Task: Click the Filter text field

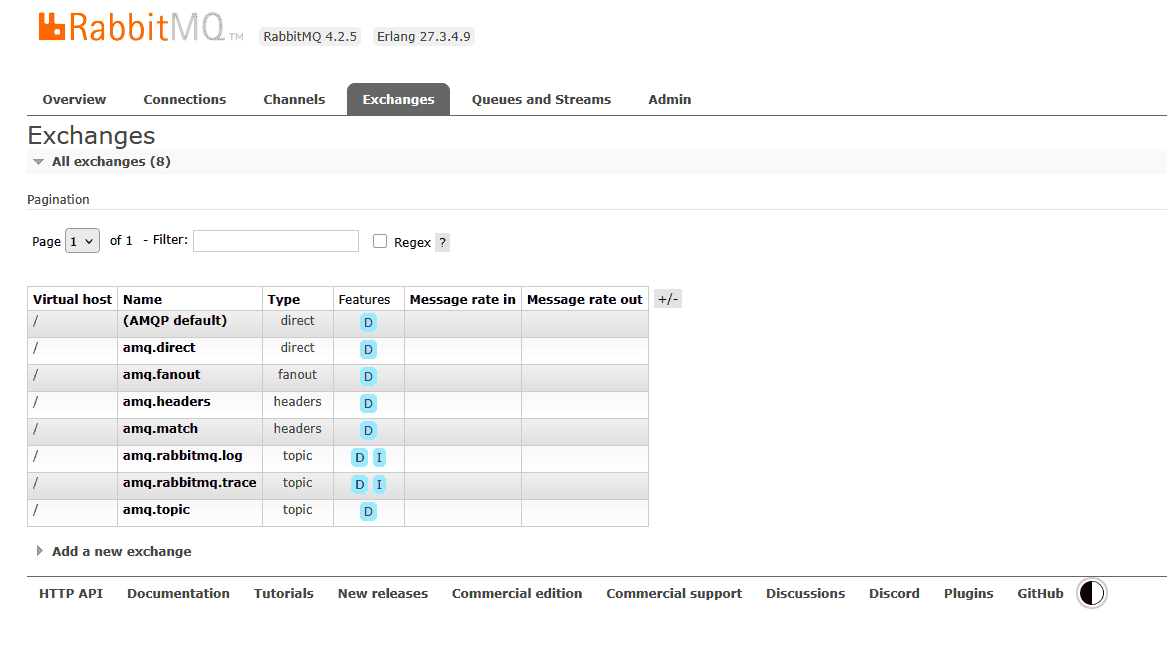Action: coord(275,241)
